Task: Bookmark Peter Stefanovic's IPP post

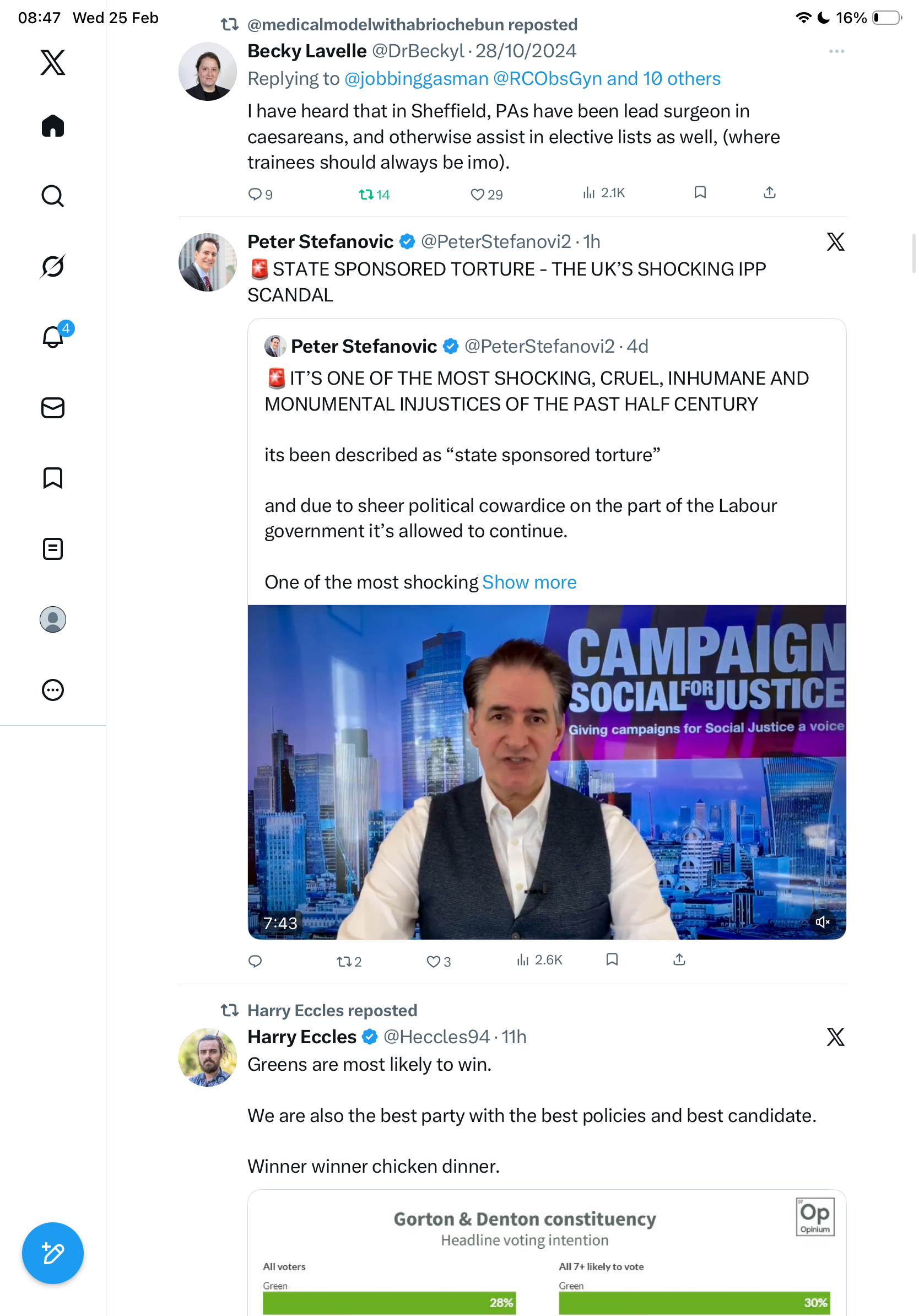Action: tap(612, 959)
